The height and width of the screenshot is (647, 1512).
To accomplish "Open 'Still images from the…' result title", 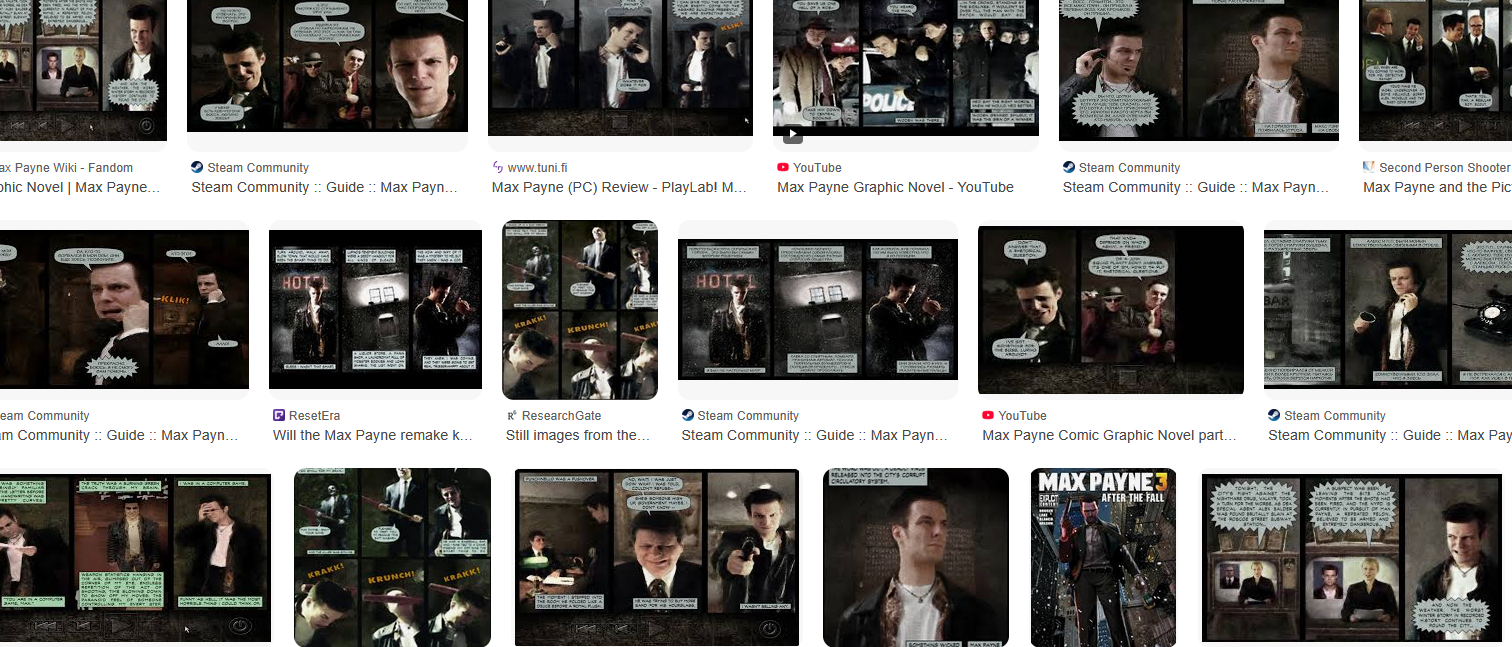I will click(x=578, y=435).
